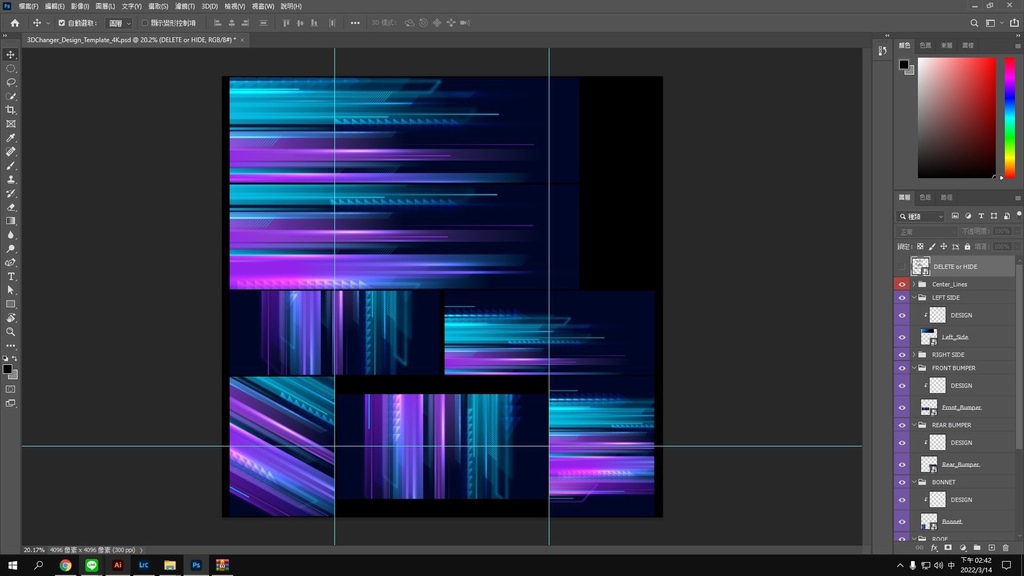Select the Clone Stamp tool
Screen dimensions: 1024x576
[x=11, y=179]
